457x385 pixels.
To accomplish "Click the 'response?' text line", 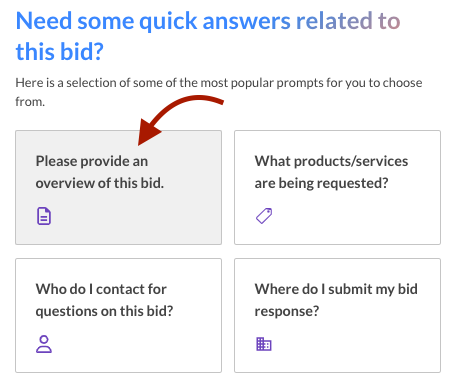I will [287, 311].
